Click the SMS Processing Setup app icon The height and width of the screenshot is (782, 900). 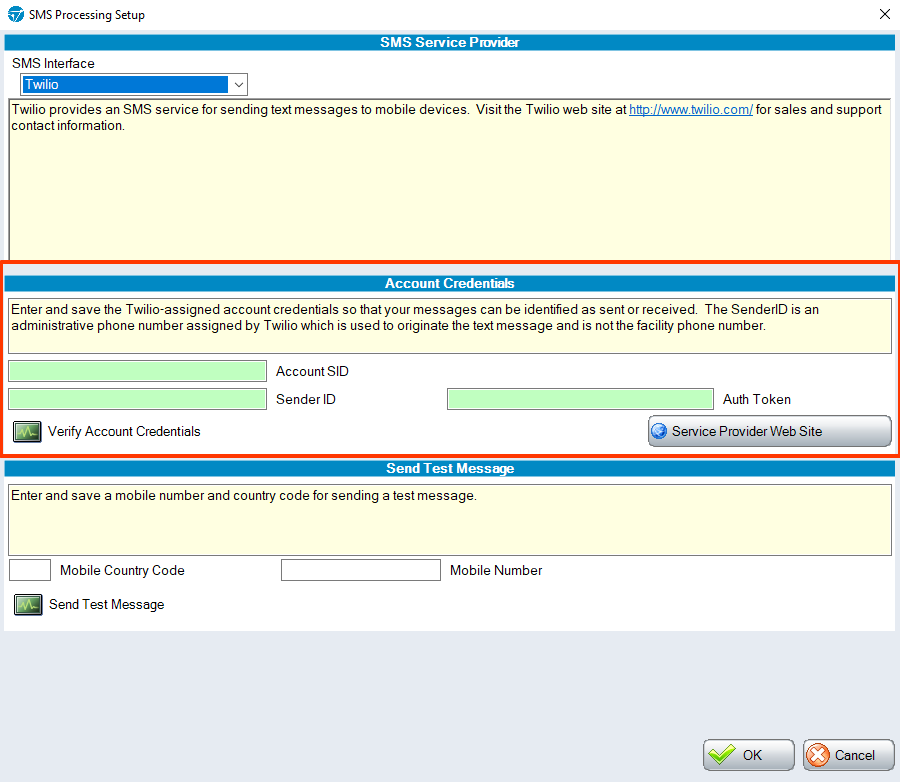pyautogui.click(x=15, y=14)
